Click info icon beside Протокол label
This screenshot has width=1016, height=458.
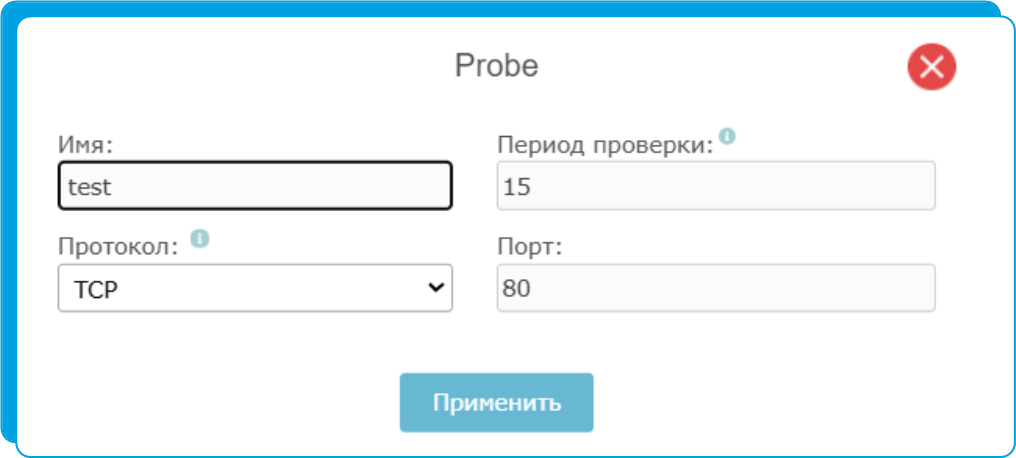coord(200,239)
